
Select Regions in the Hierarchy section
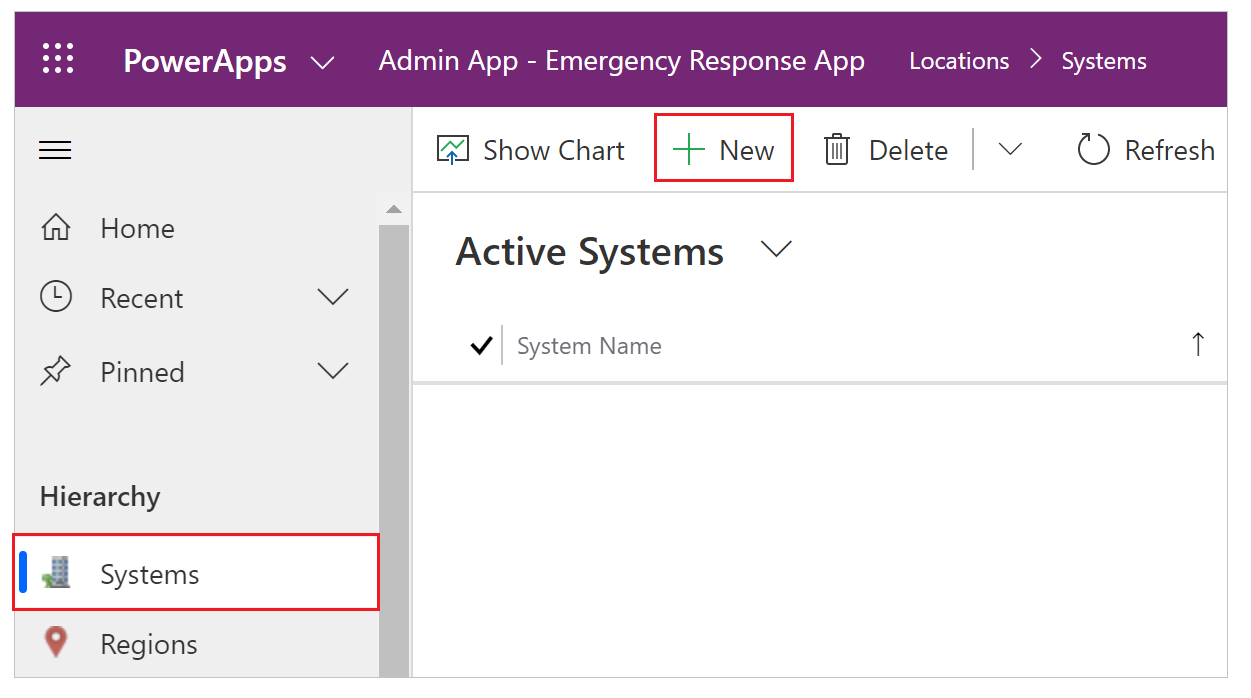click(196, 643)
